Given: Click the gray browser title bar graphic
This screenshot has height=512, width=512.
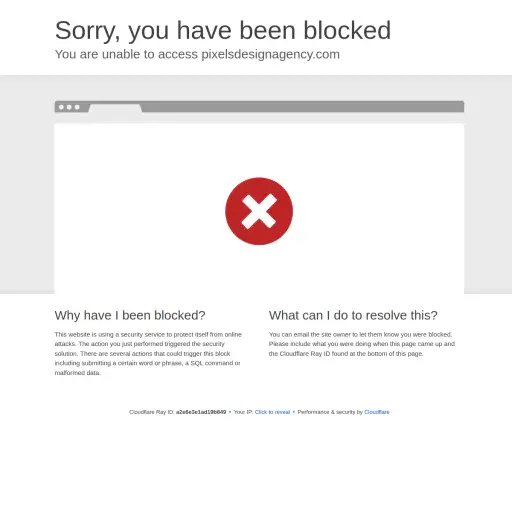Looking at the screenshot, I should point(259,107).
